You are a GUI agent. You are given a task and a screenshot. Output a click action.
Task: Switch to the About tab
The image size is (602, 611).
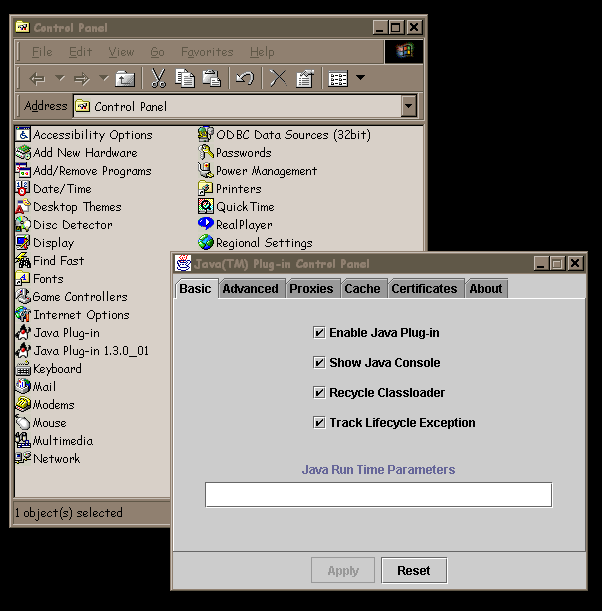pyautogui.click(x=485, y=289)
